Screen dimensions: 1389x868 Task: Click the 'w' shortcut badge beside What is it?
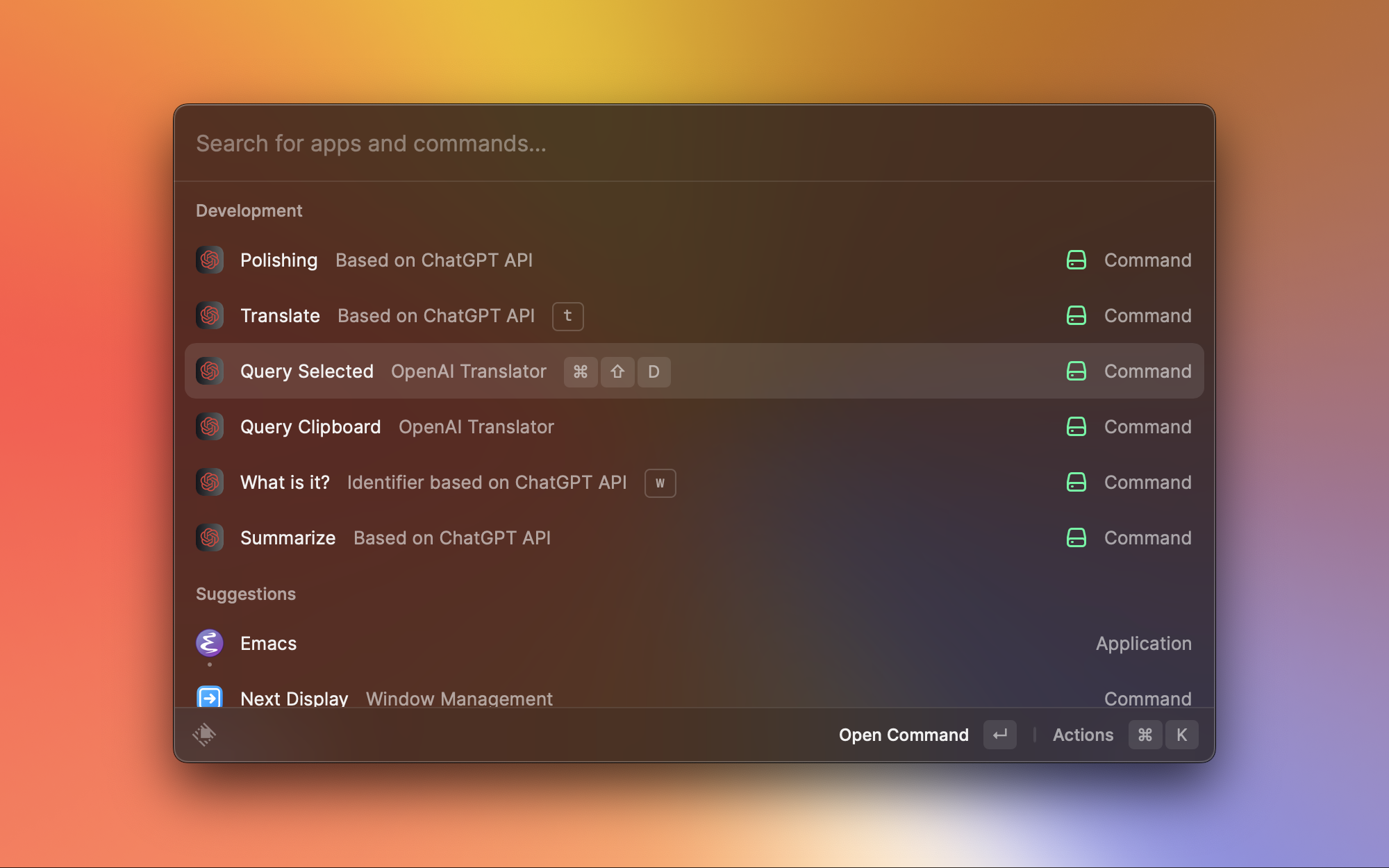pos(660,483)
